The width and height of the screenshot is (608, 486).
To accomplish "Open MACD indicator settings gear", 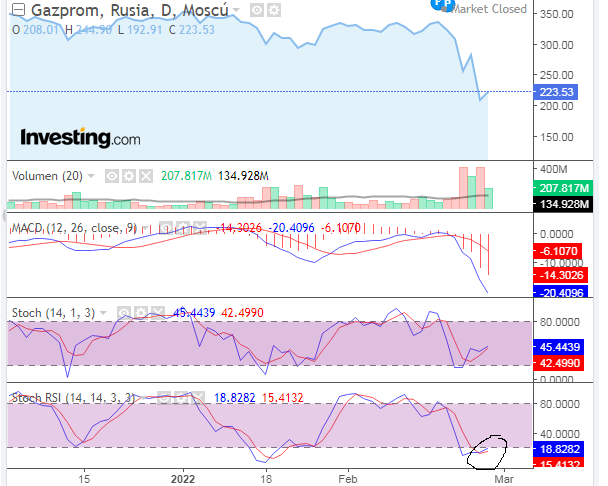I will pos(183,228).
